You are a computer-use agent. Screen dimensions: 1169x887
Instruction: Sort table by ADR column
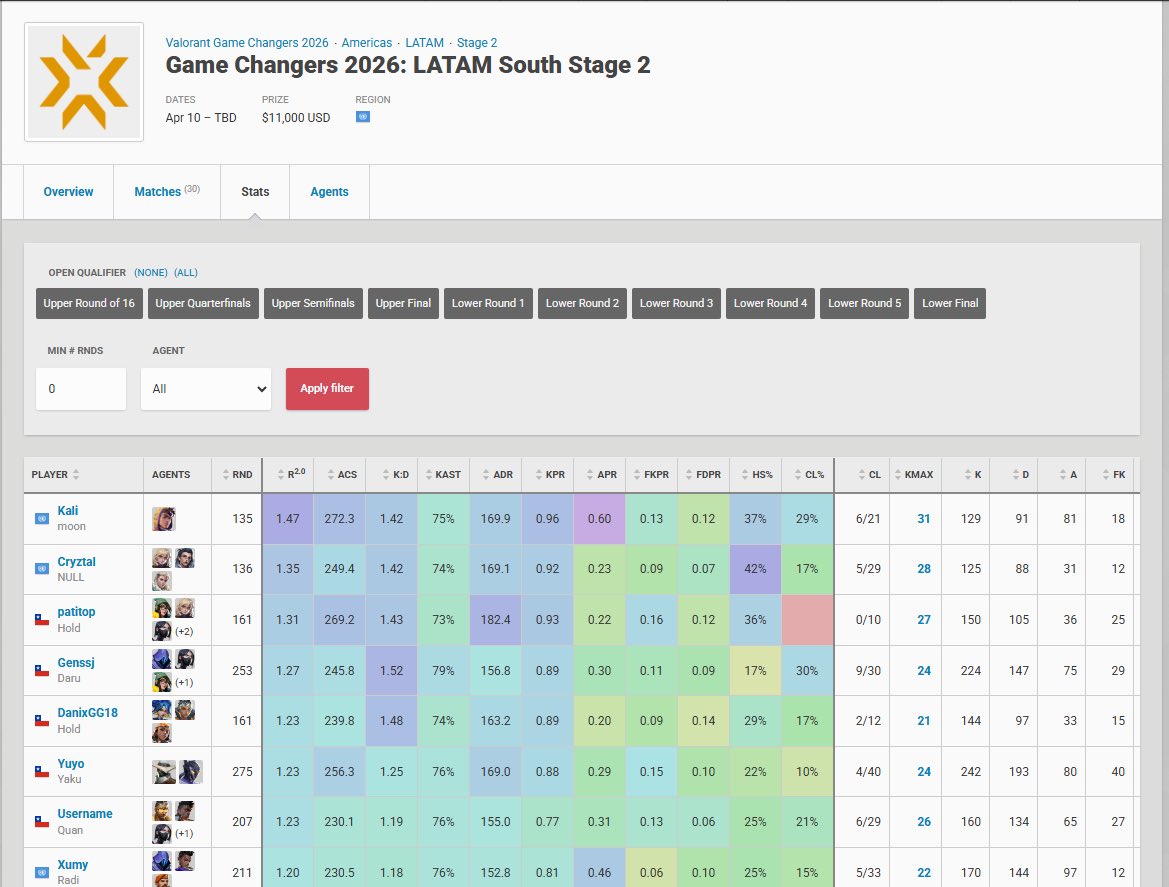497,475
